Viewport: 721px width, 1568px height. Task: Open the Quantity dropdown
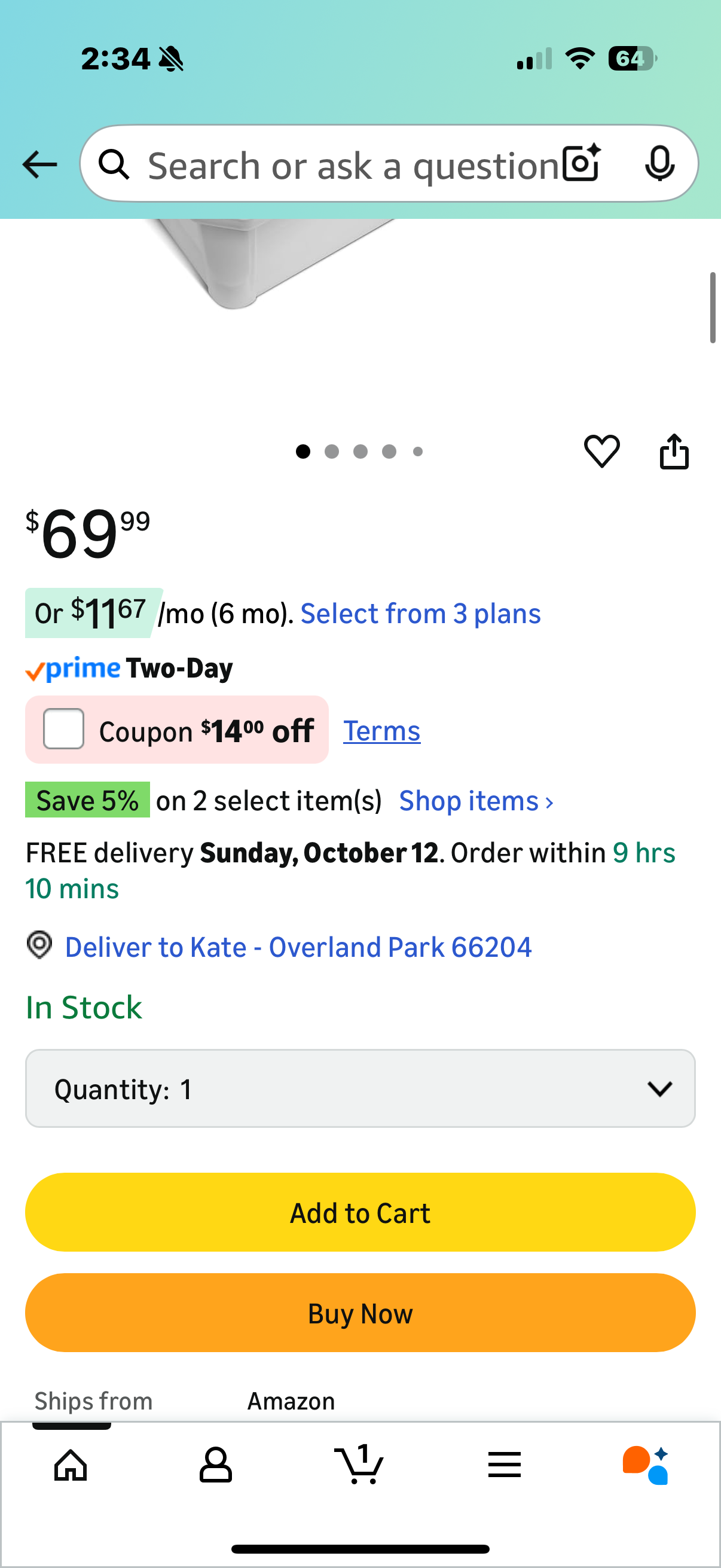pyautogui.click(x=360, y=1088)
